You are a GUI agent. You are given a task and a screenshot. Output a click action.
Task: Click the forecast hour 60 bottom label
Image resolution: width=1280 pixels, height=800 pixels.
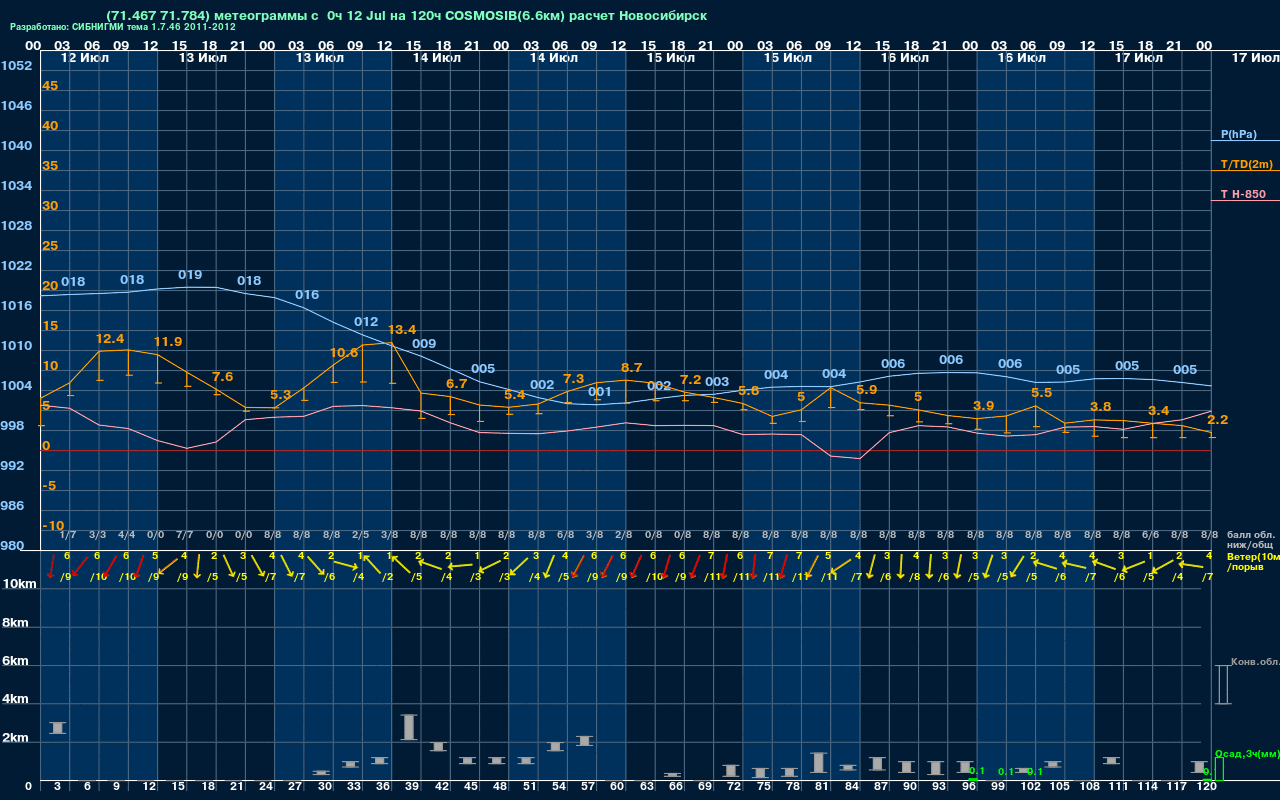point(616,787)
